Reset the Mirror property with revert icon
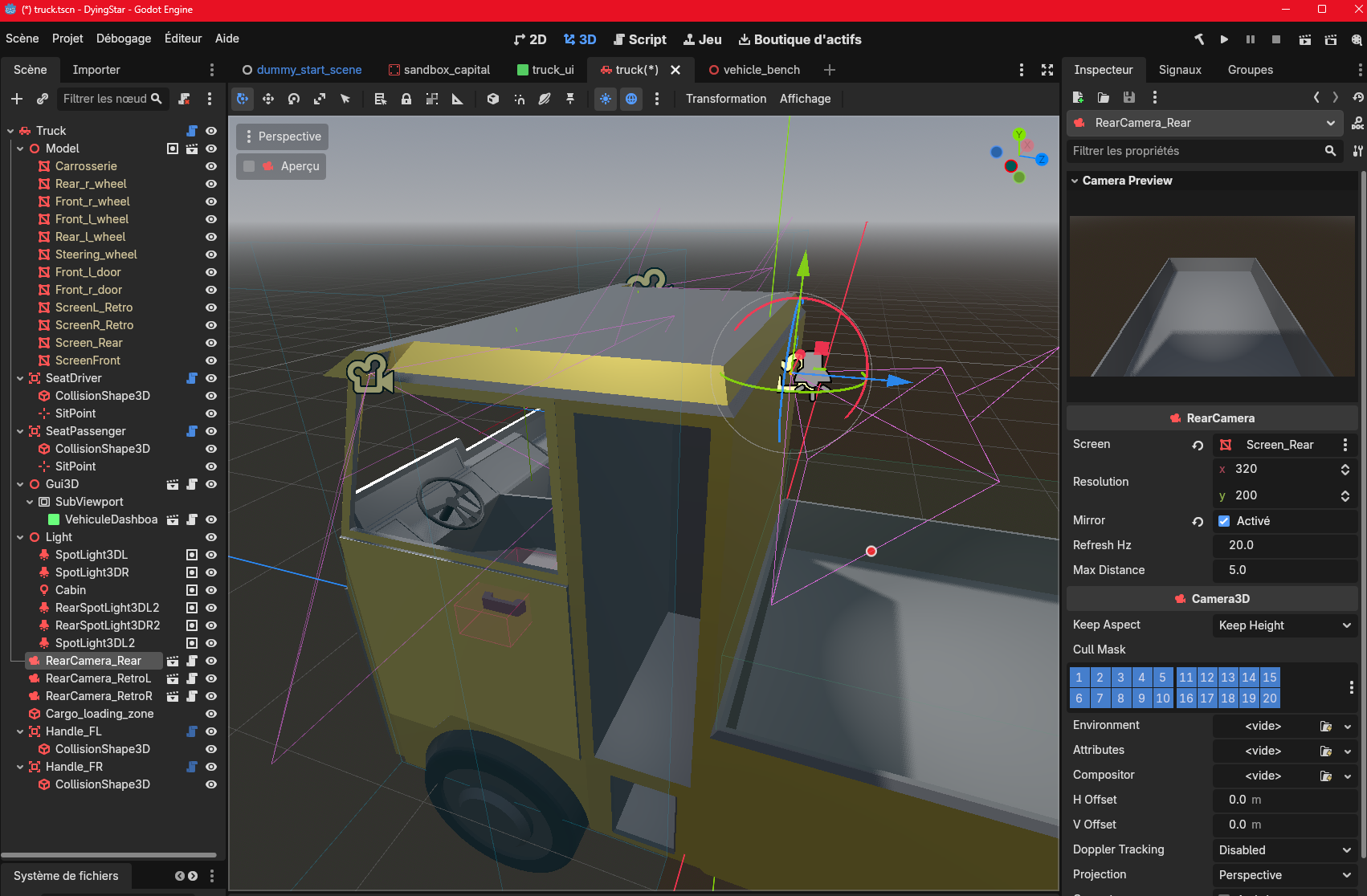This screenshot has height=896, width=1367. pos(1198,521)
